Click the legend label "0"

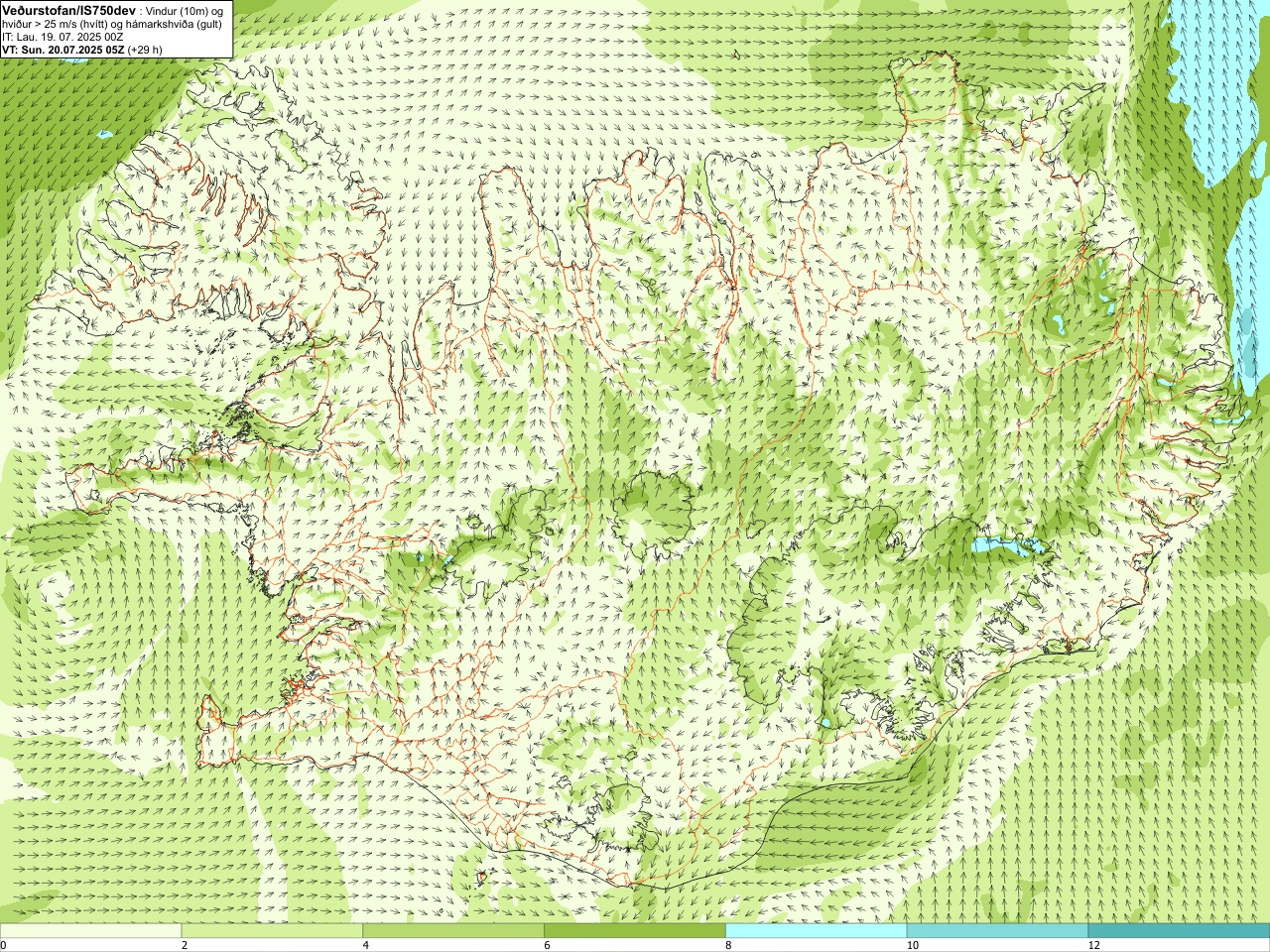tap(3, 945)
